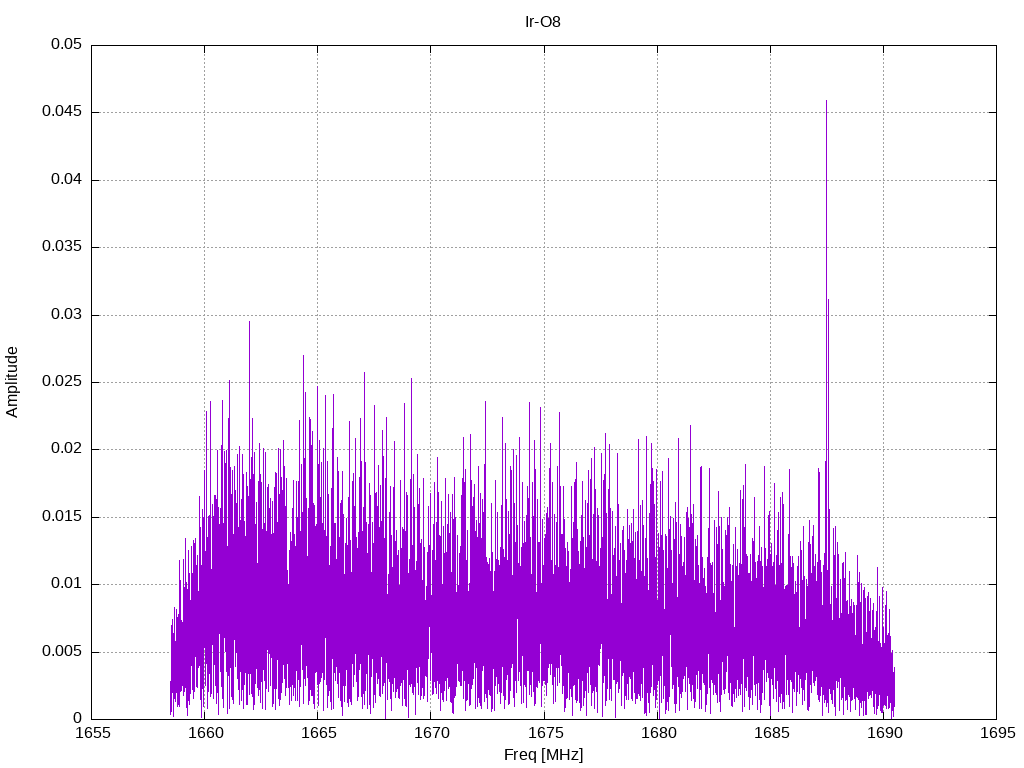Viewport: 1024px width, 768px height.
Task: Click the tallest spike near 1687 MHz
Action: [826, 103]
